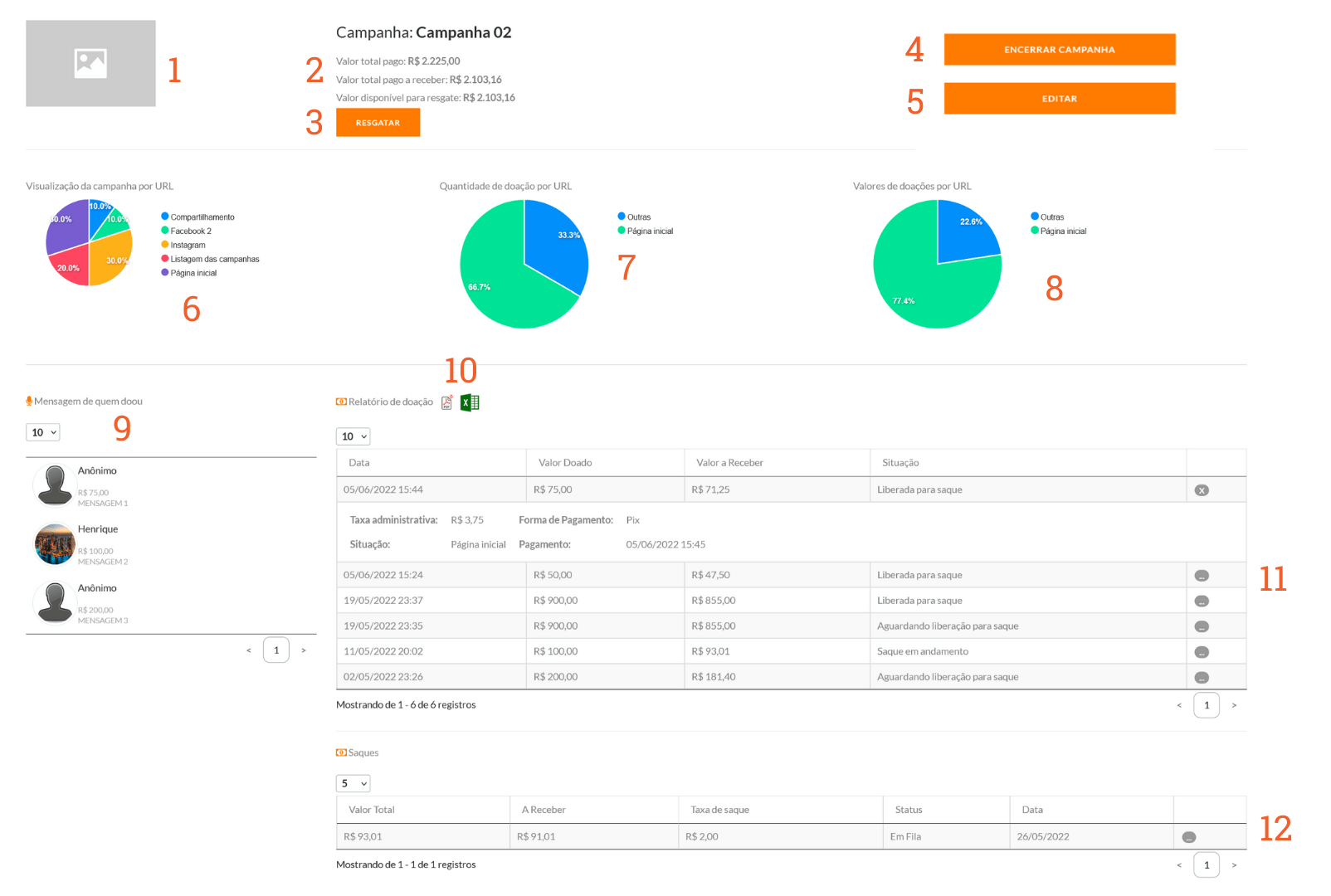Go to next page of donor messages
The width and height of the screenshot is (1331, 896).
(x=304, y=650)
